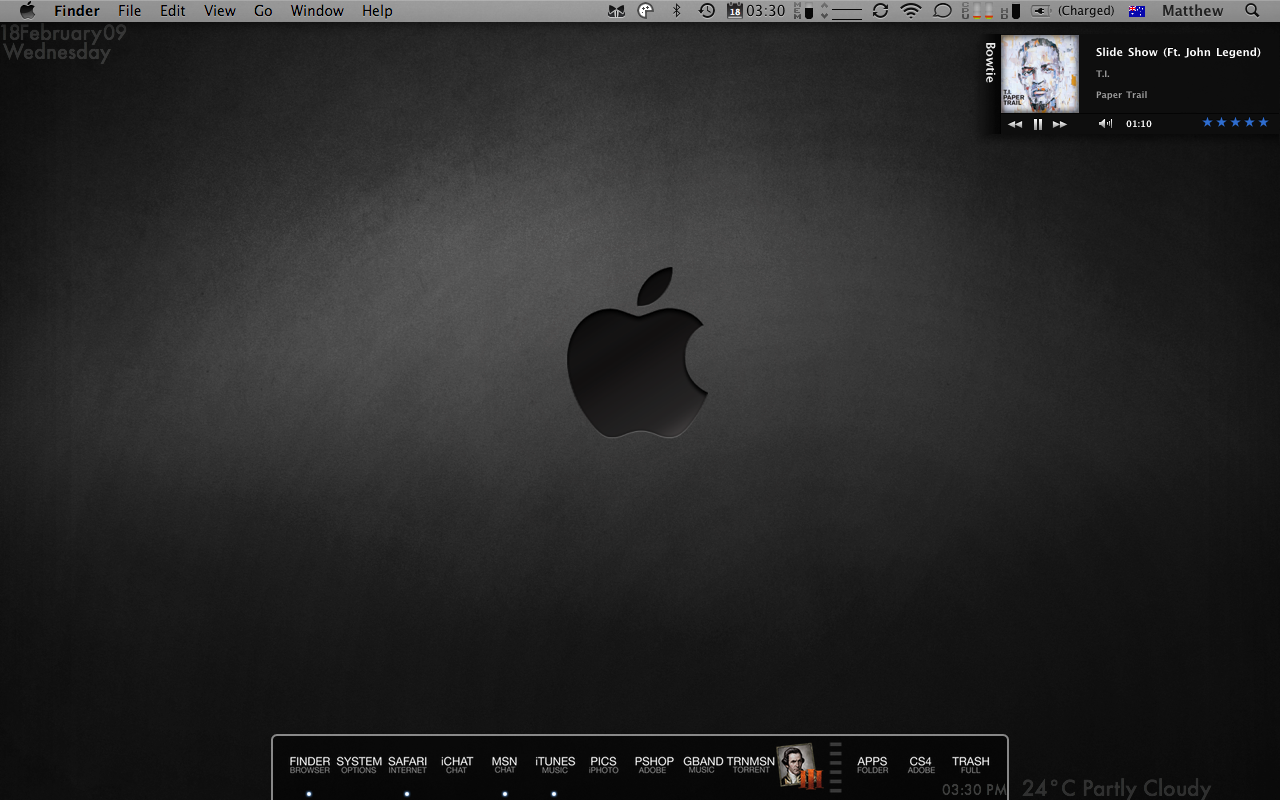The width and height of the screenshot is (1280, 800).
Task: Open TRNMSN Torrent from the dock
Action: pos(751,765)
